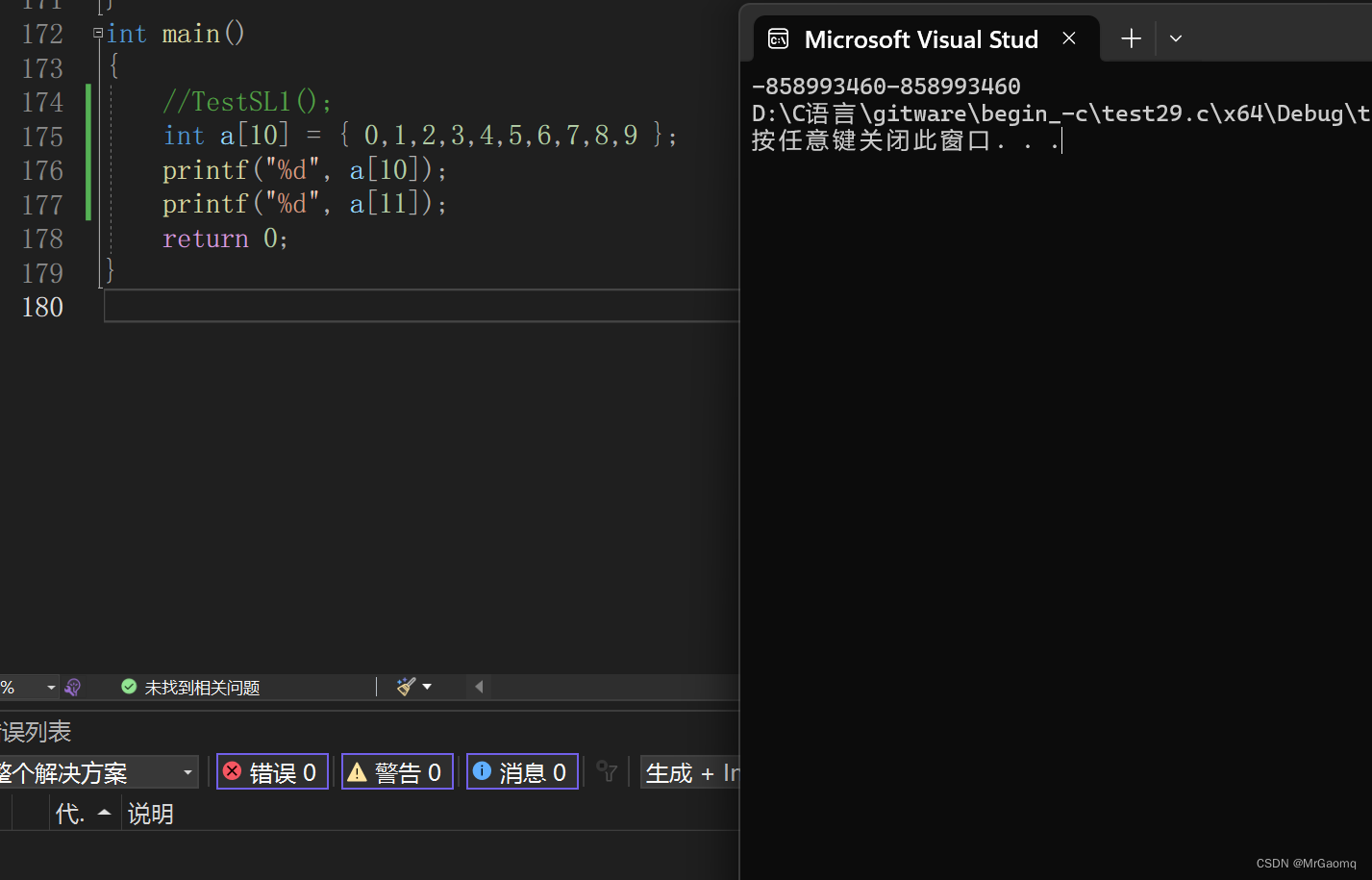Viewport: 1372px width, 880px height.
Task: Click the 说明 description column header
Action: tap(151, 814)
